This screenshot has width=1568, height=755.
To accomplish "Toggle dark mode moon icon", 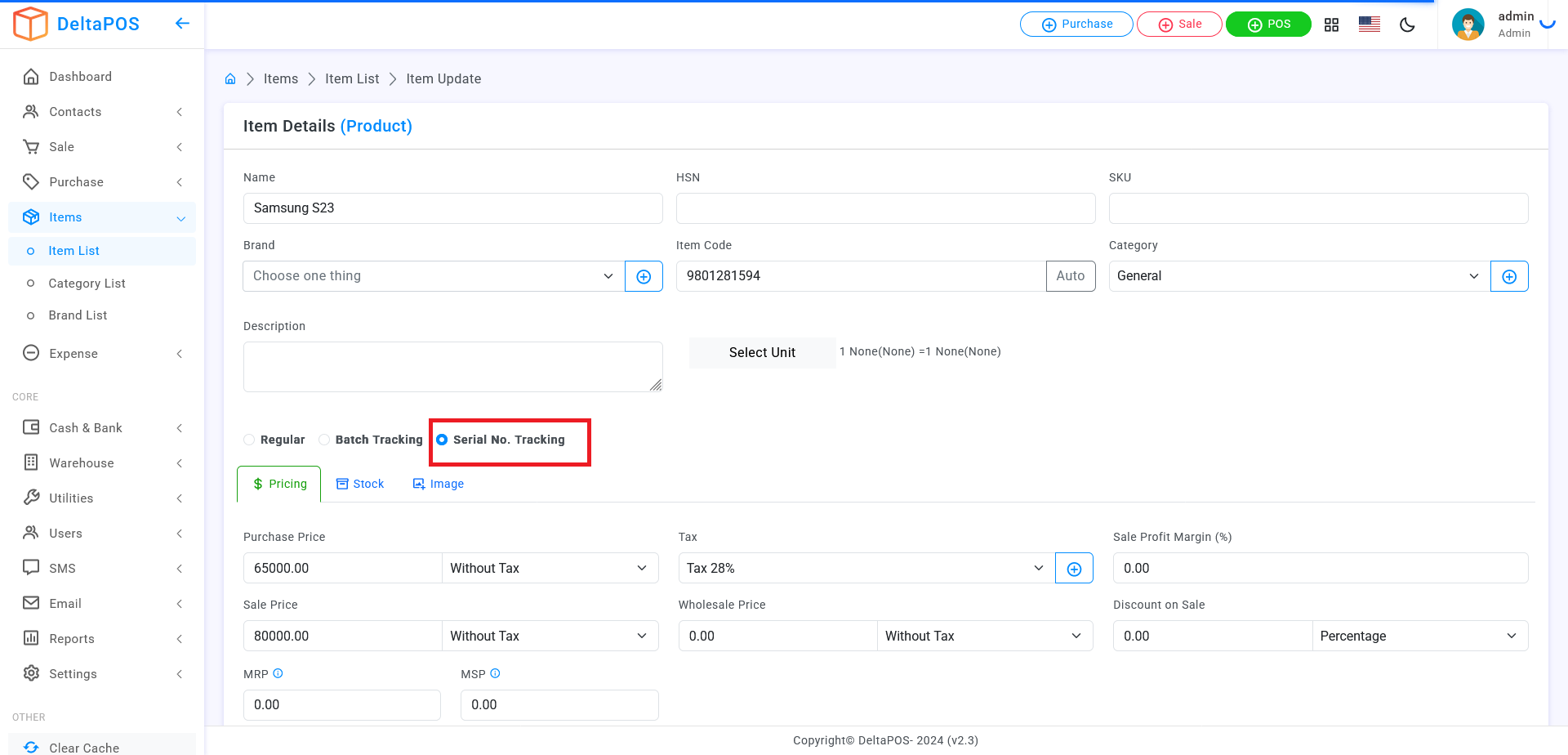I will [x=1407, y=25].
